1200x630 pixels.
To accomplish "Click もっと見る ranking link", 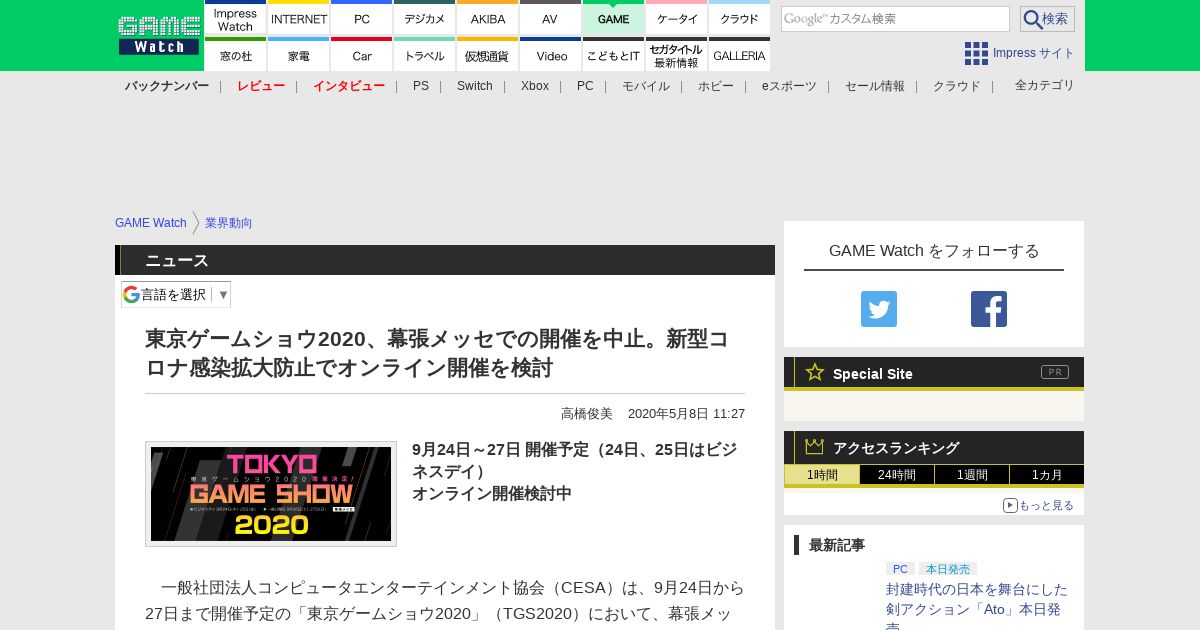I will 1046,505.
